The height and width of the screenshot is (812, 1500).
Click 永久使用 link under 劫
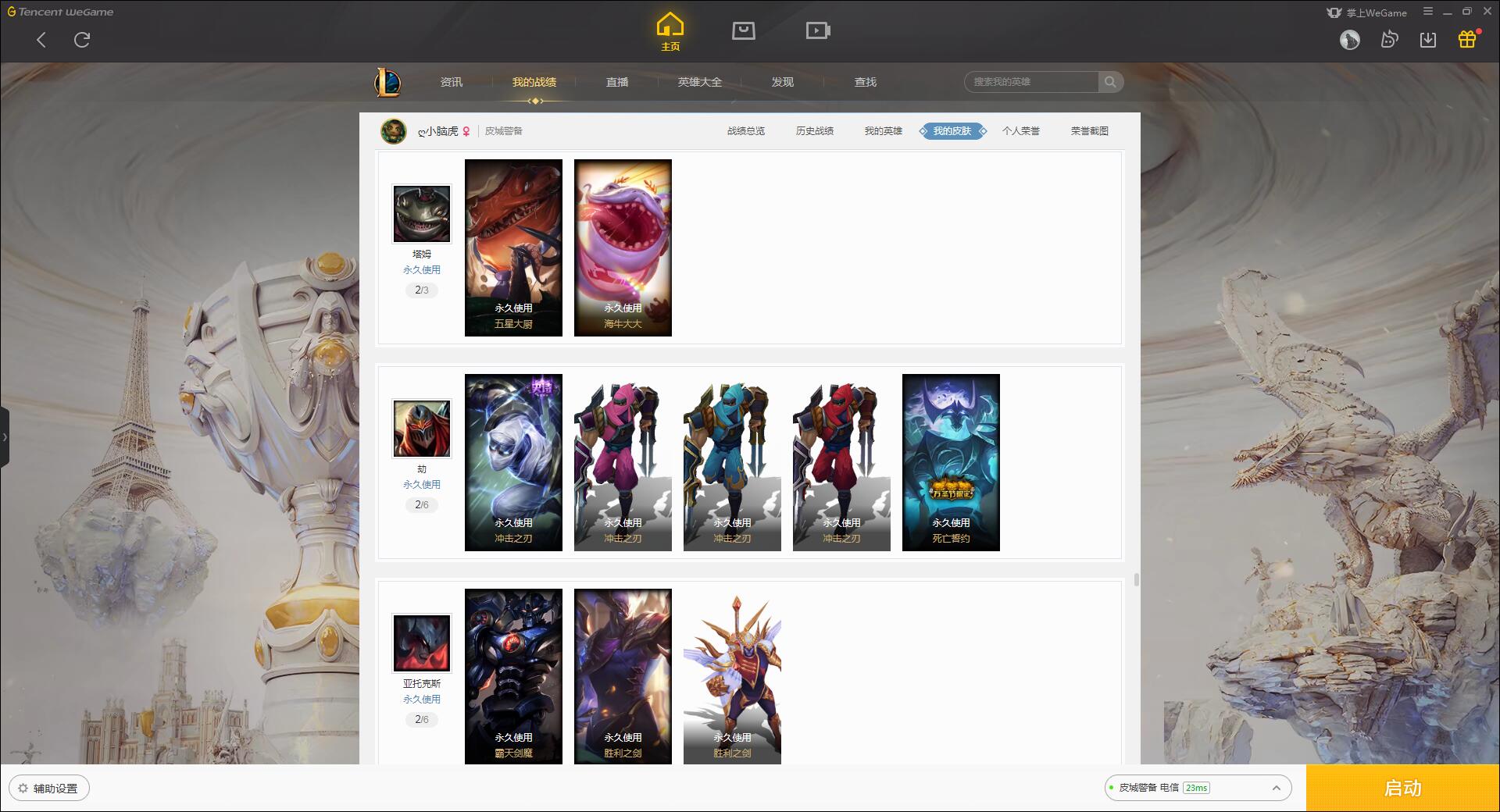[x=422, y=485]
